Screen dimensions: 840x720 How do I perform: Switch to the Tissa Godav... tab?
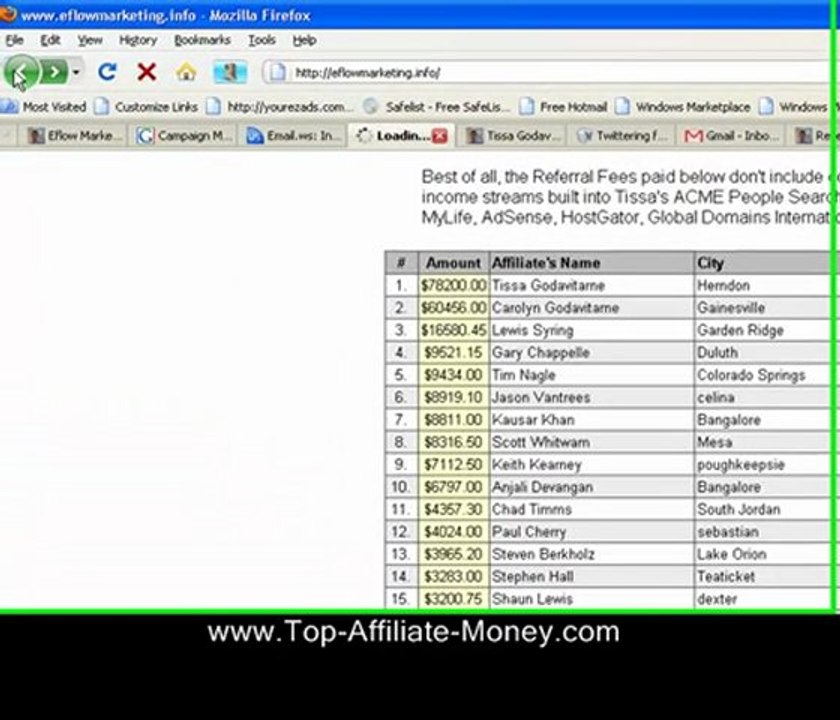coord(513,136)
